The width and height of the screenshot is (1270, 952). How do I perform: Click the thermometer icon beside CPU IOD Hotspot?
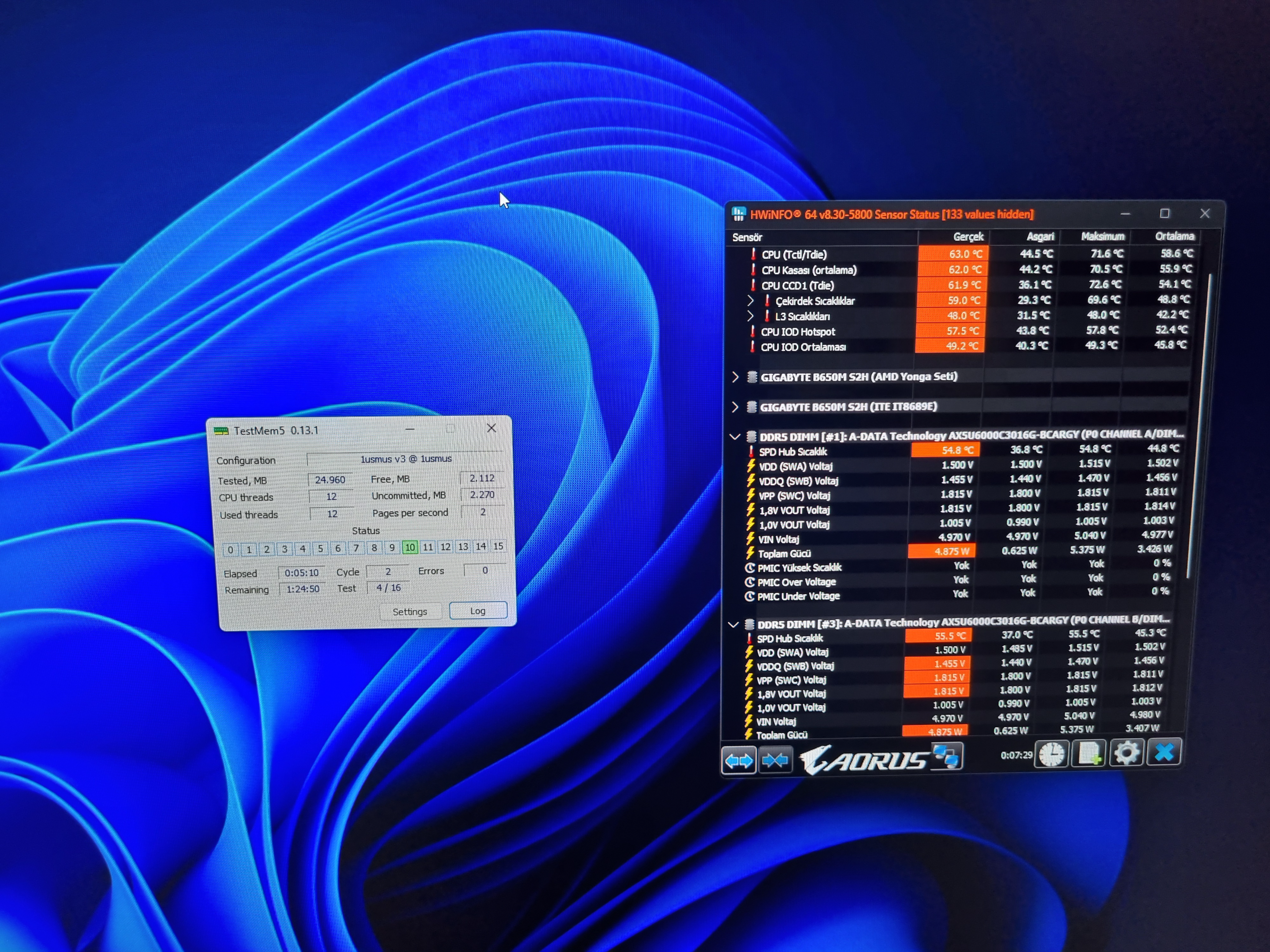[752, 331]
